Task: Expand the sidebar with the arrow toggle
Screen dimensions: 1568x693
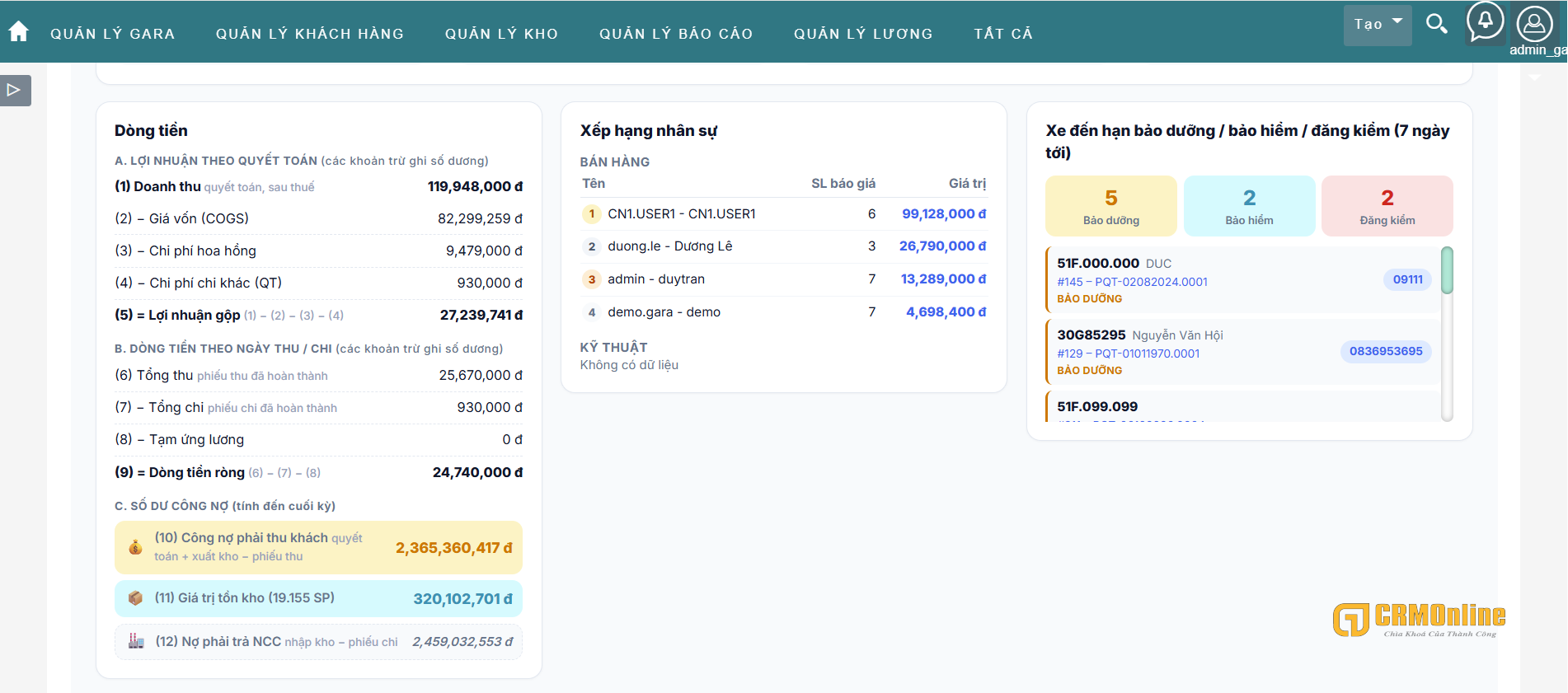Action: coord(15,90)
